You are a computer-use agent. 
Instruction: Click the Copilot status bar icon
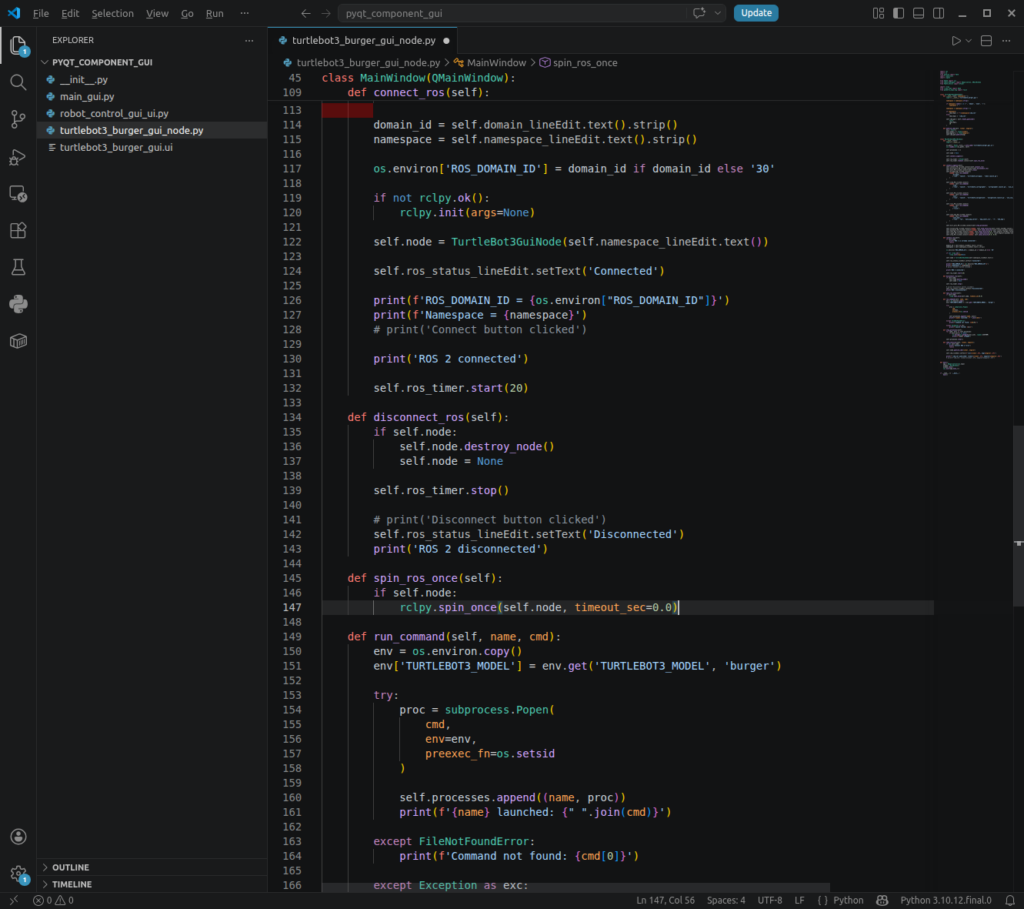coord(882,901)
